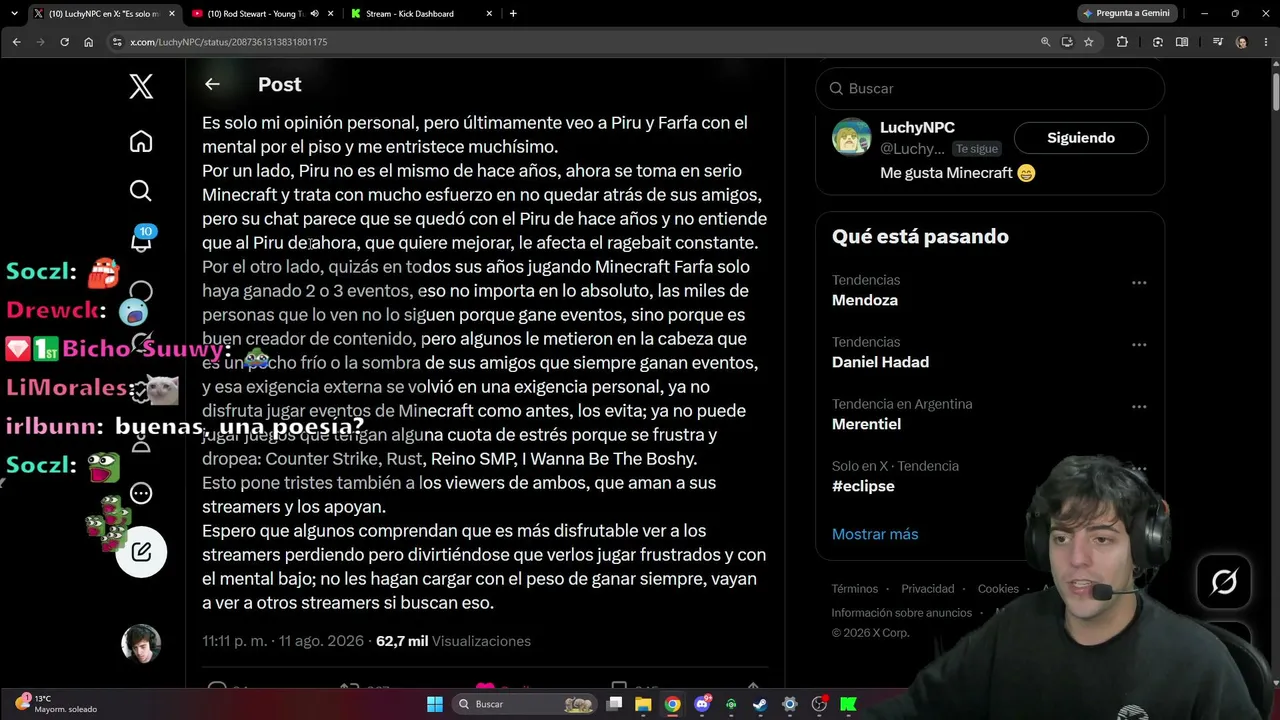Open the Chrome three-dot menu
The width and height of the screenshot is (1280, 720).
1264,42
